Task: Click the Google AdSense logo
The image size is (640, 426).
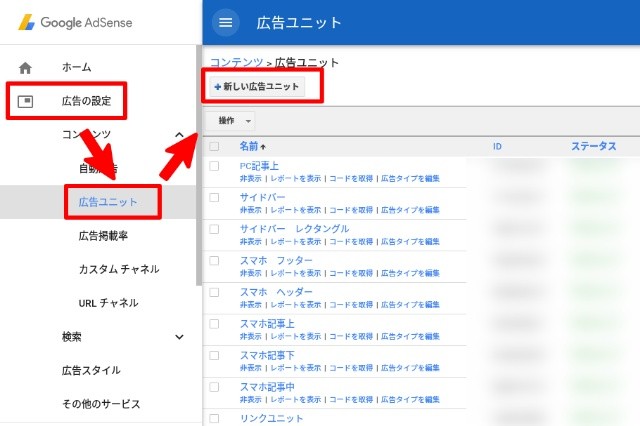Action: 76,22
